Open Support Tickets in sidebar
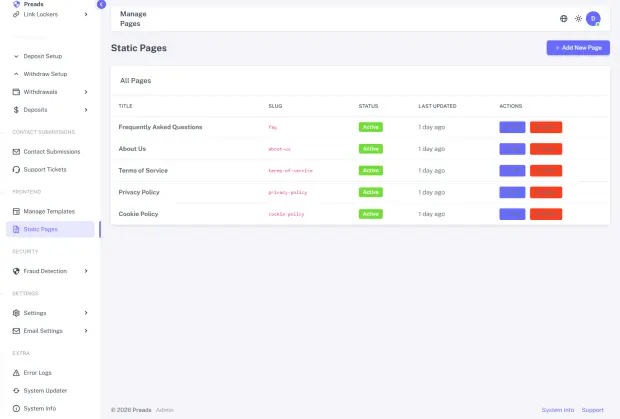The width and height of the screenshot is (620, 419). pyautogui.click(x=50, y=170)
